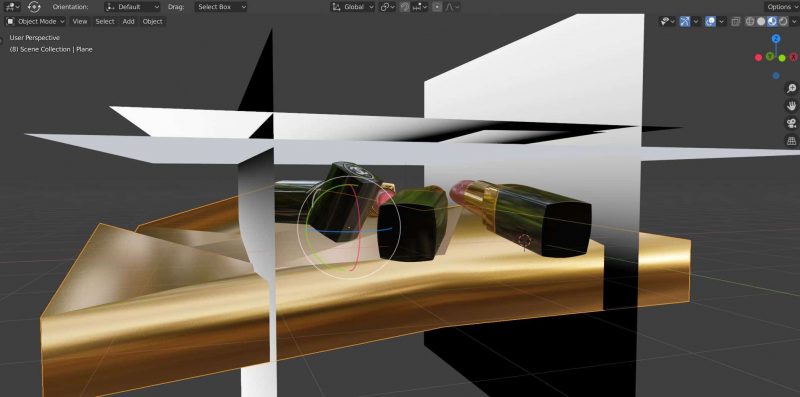Open the transform pivot point dropdown

pyautogui.click(x=388, y=7)
